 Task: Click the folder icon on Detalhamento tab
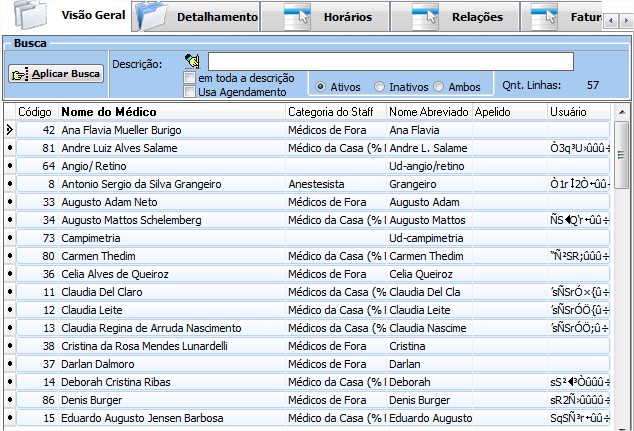pyautogui.click(x=151, y=16)
